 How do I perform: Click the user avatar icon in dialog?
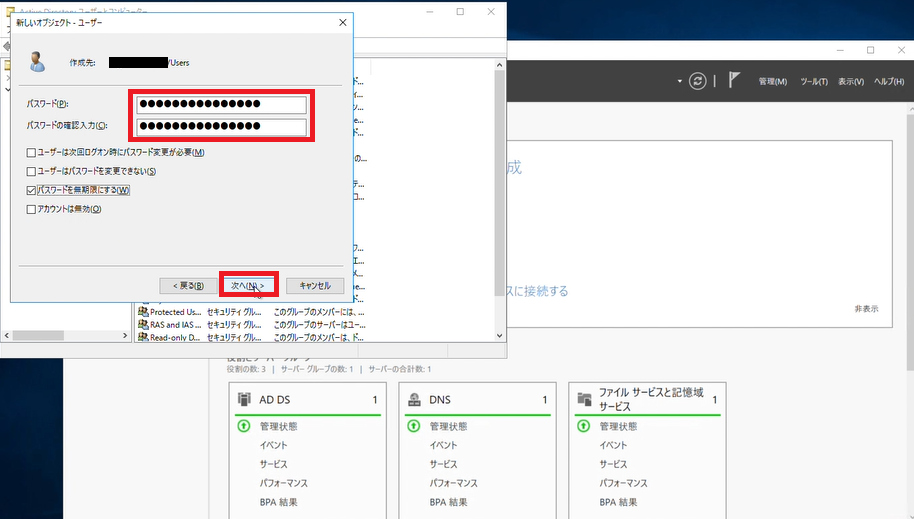pos(37,62)
